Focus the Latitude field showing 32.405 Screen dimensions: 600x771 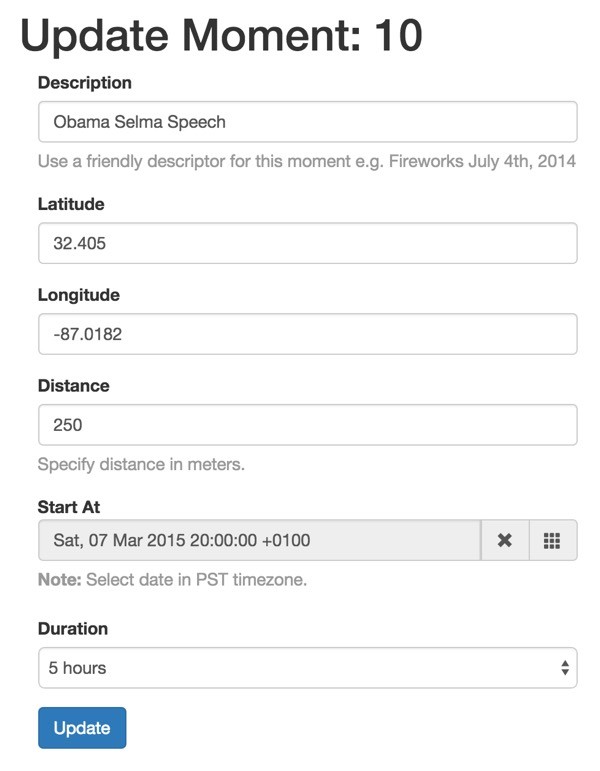[x=307, y=243]
